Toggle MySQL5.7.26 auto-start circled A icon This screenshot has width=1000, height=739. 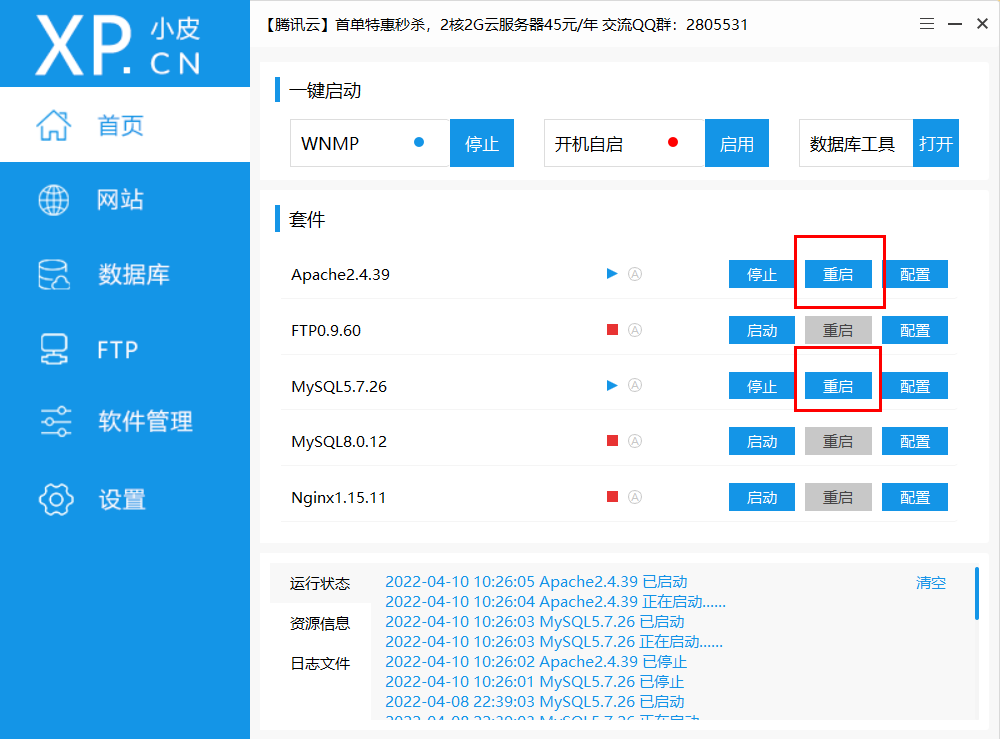pyautogui.click(x=635, y=385)
